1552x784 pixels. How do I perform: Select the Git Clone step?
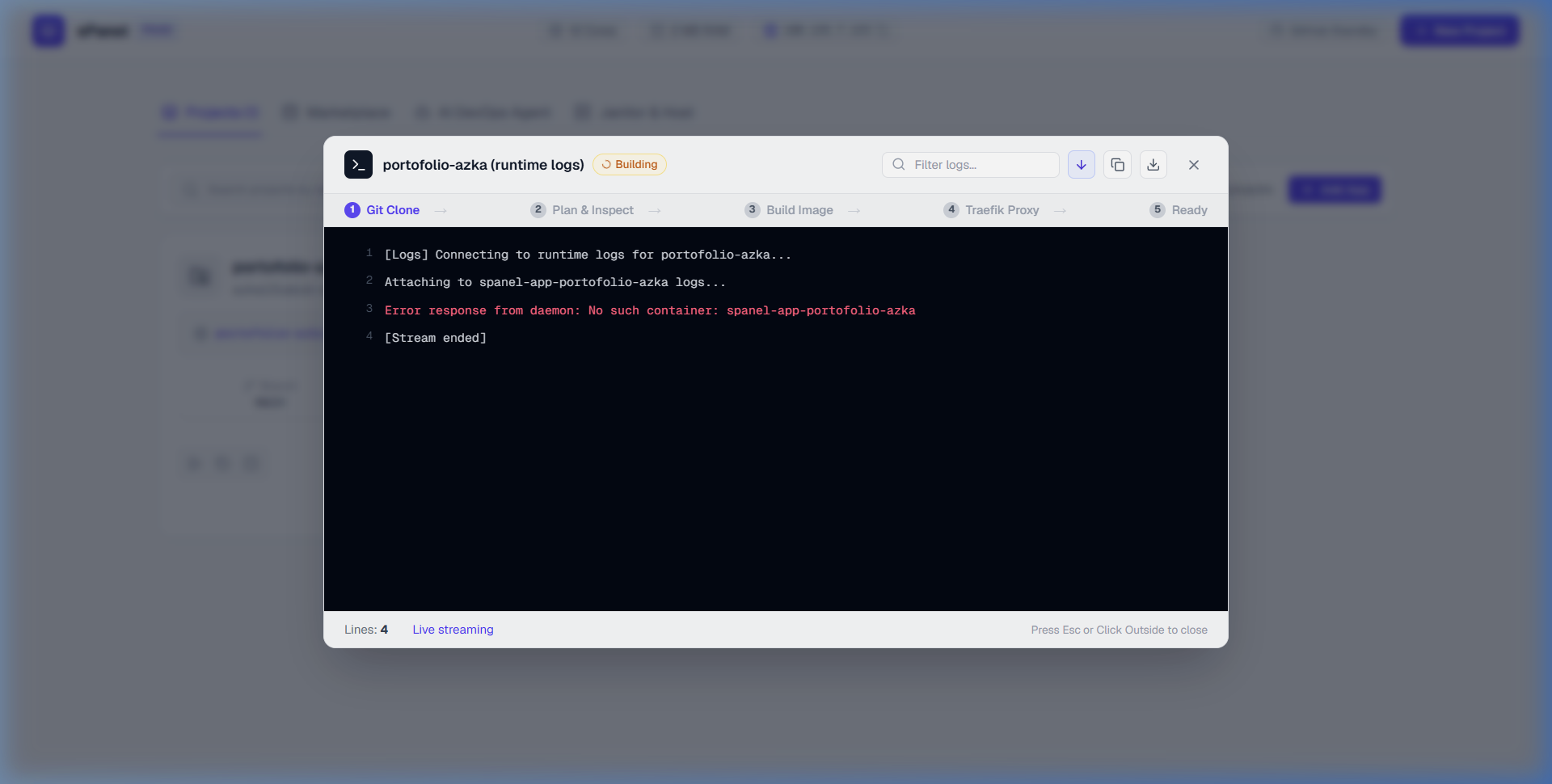coord(382,210)
